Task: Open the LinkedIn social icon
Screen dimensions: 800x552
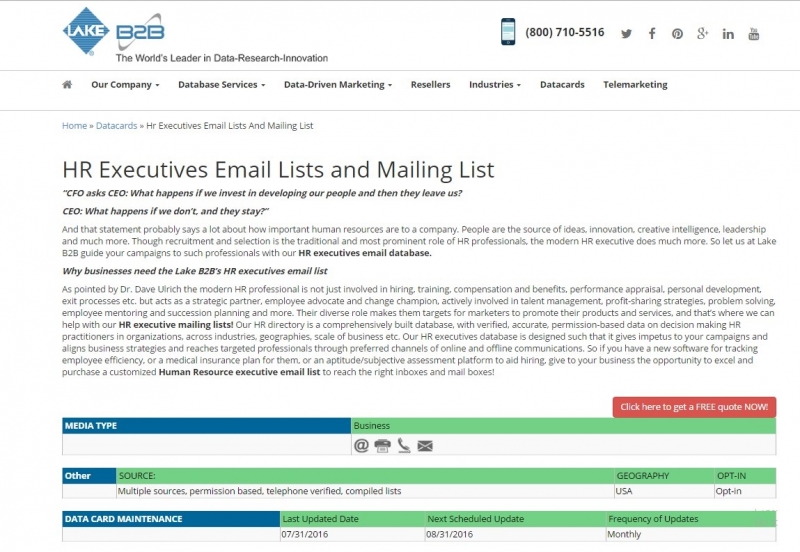Action: pyautogui.click(x=728, y=34)
